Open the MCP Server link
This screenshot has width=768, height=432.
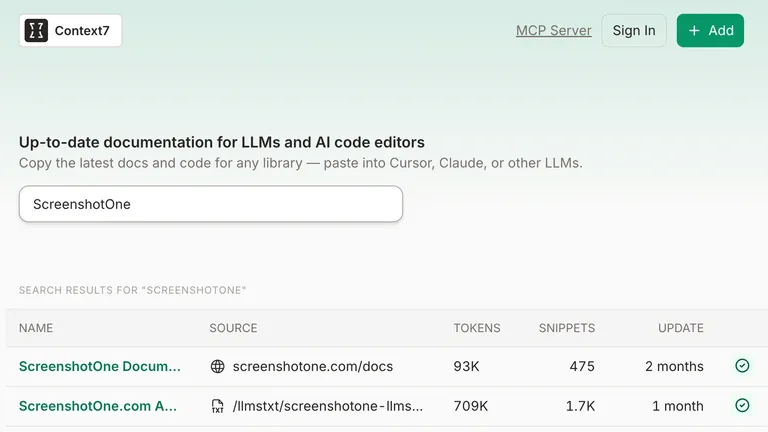(553, 30)
